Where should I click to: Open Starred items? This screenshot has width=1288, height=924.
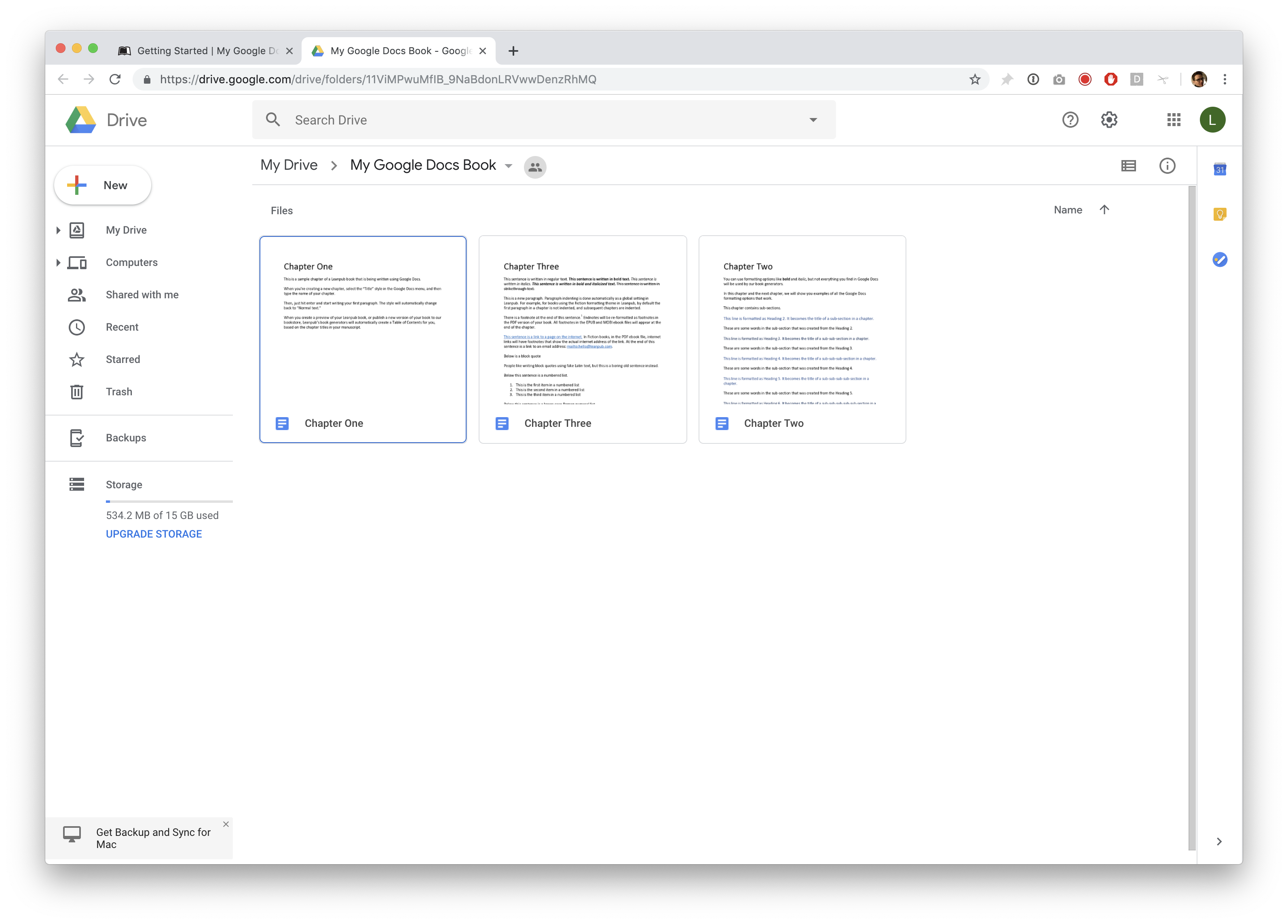pyautogui.click(x=122, y=359)
